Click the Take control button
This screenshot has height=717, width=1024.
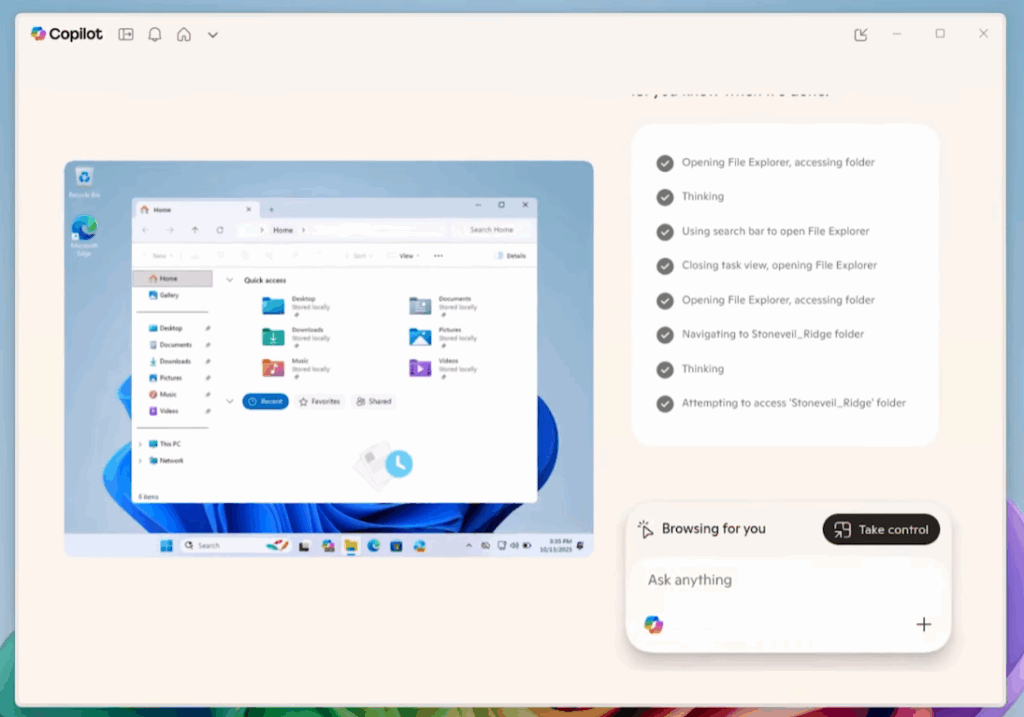point(881,529)
